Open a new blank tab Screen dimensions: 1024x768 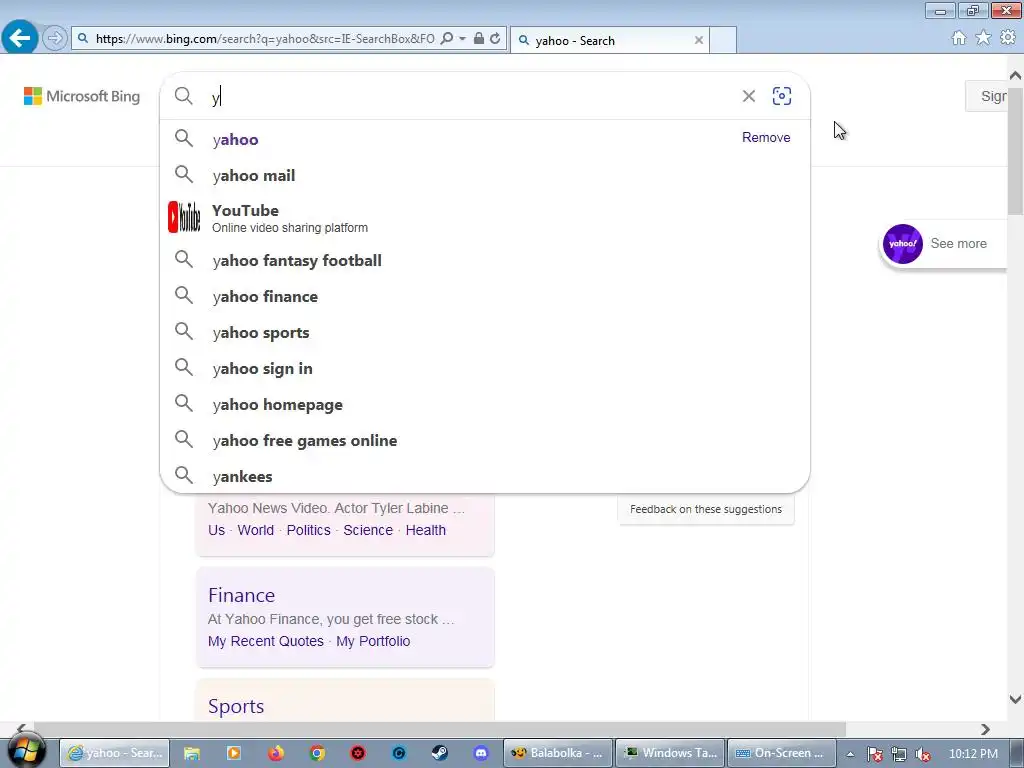[x=723, y=40]
